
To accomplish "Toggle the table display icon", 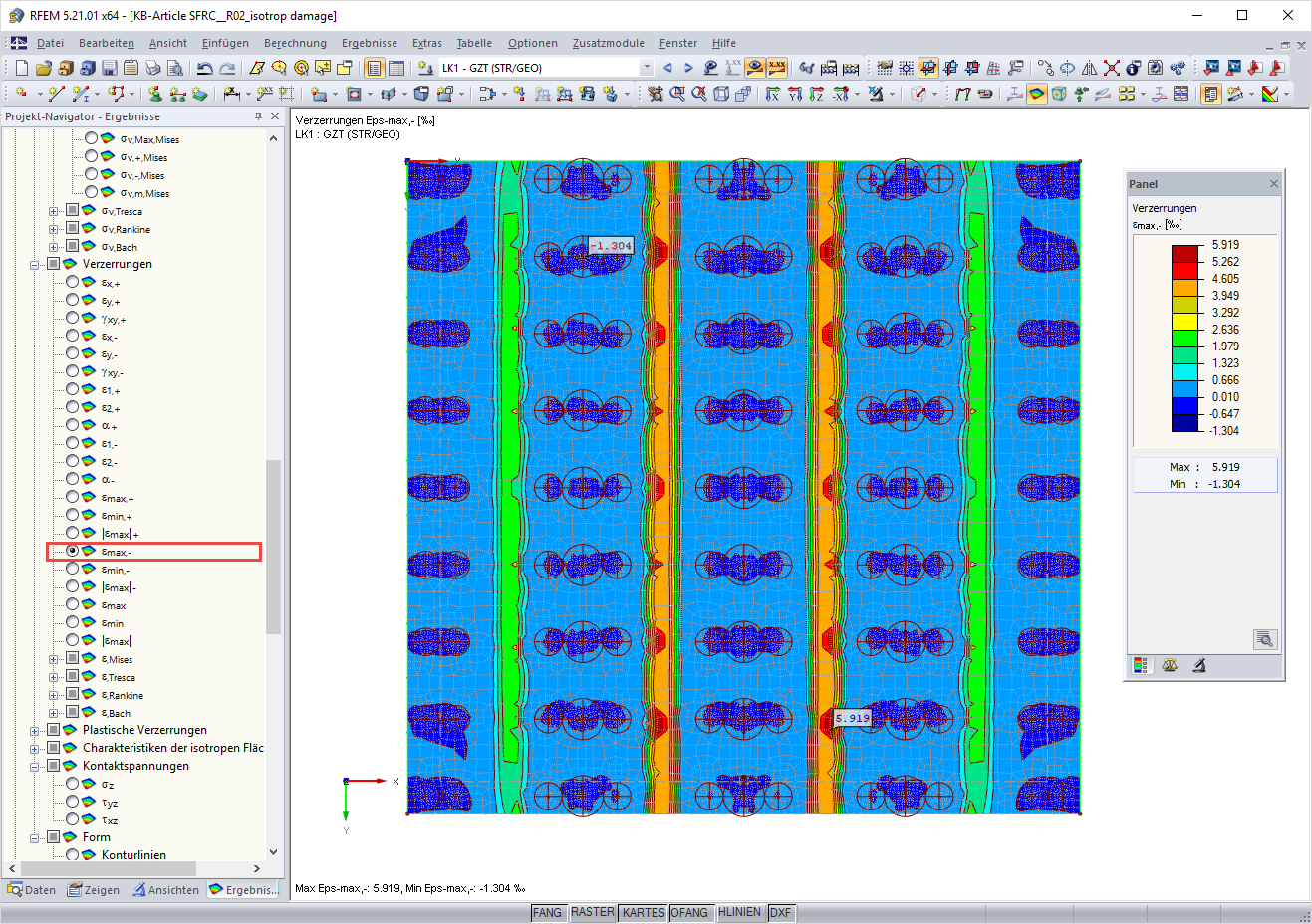I will click(395, 68).
